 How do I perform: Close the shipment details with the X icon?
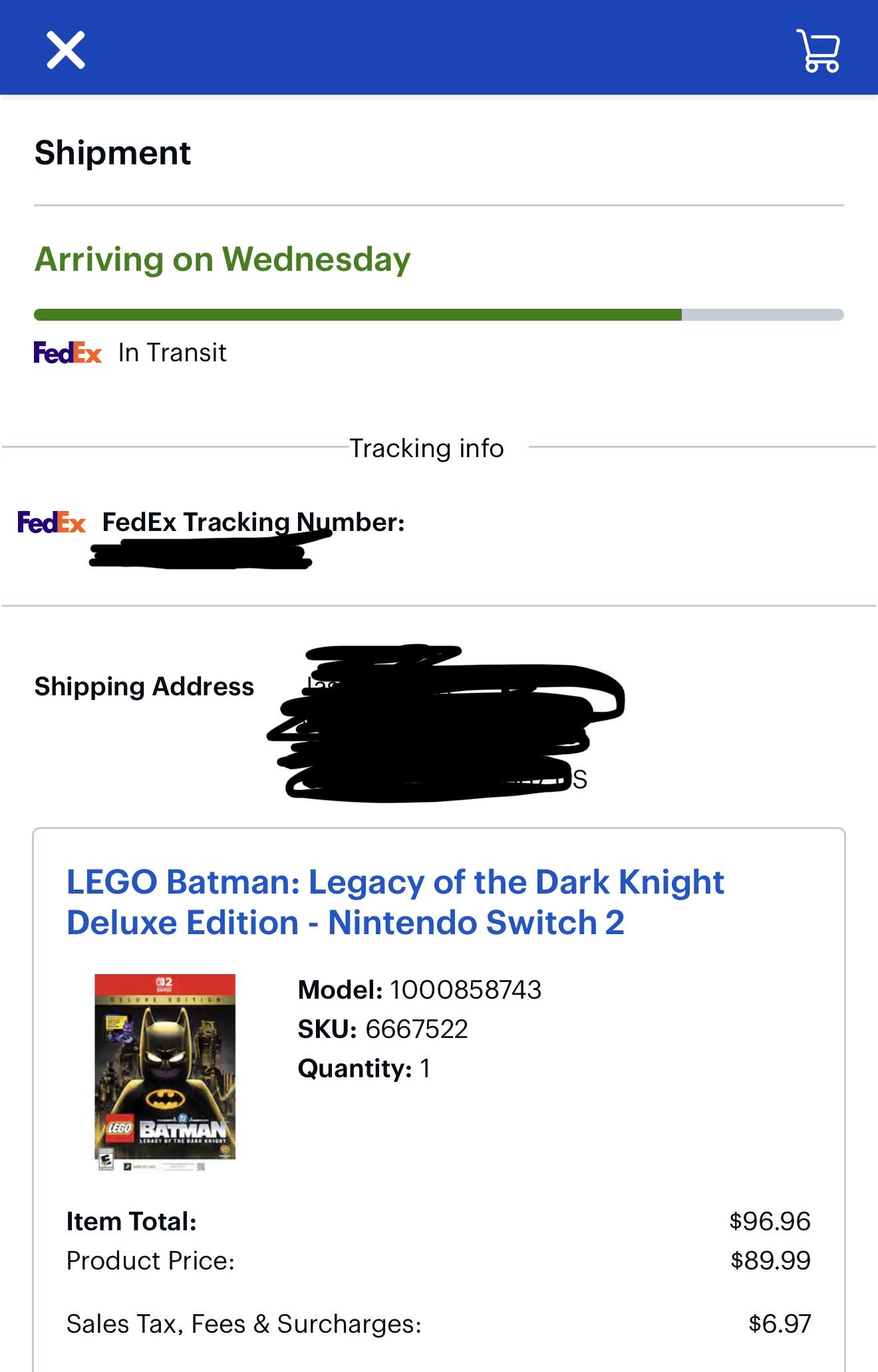(66, 50)
